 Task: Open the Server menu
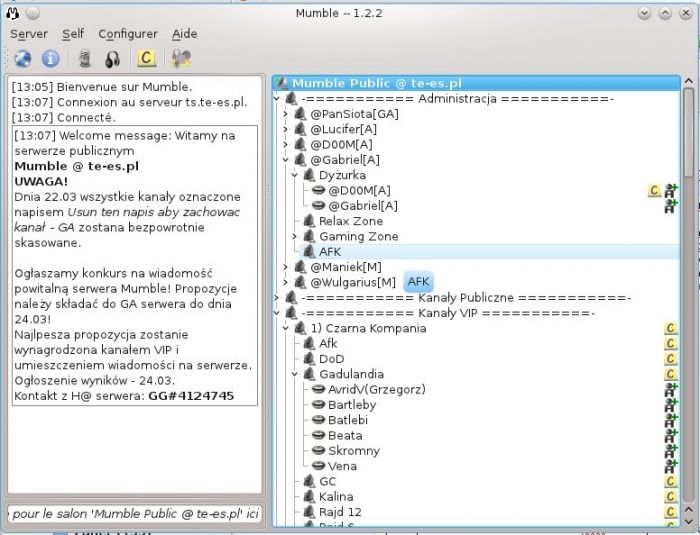click(29, 34)
